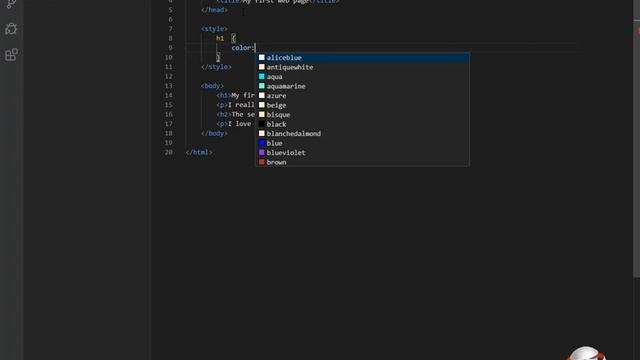Click the black color swatch
Screen dimensions: 640x360
(262, 124)
